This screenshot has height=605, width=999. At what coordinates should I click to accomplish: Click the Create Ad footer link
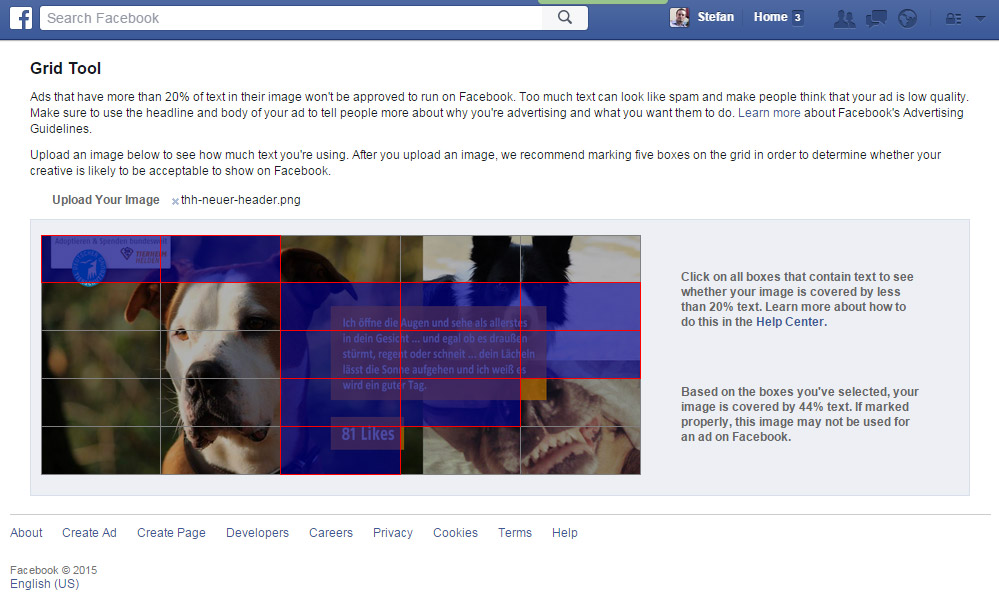point(89,533)
